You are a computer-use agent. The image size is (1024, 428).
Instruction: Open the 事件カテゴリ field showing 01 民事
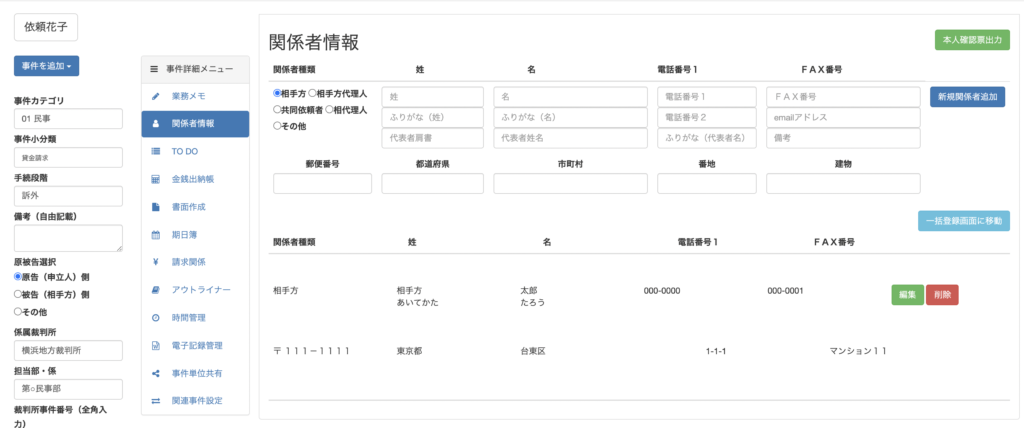click(x=67, y=119)
